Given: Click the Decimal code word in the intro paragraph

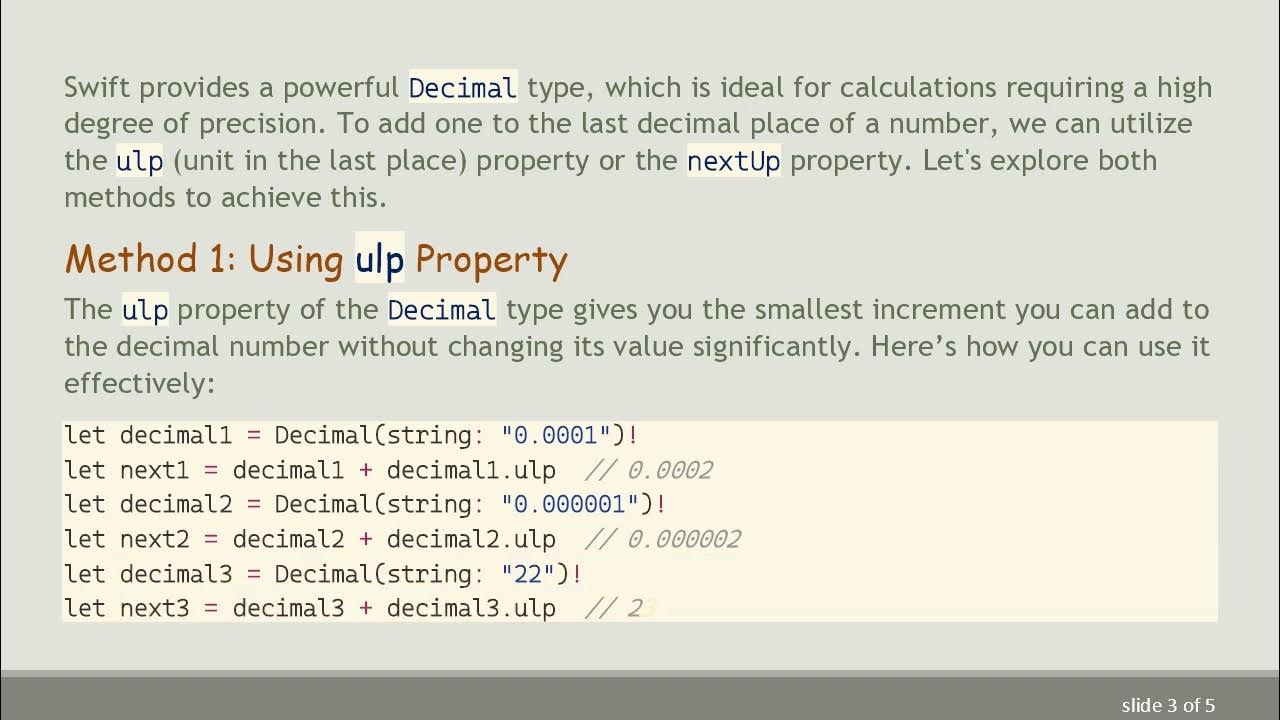Looking at the screenshot, I should (463, 88).
